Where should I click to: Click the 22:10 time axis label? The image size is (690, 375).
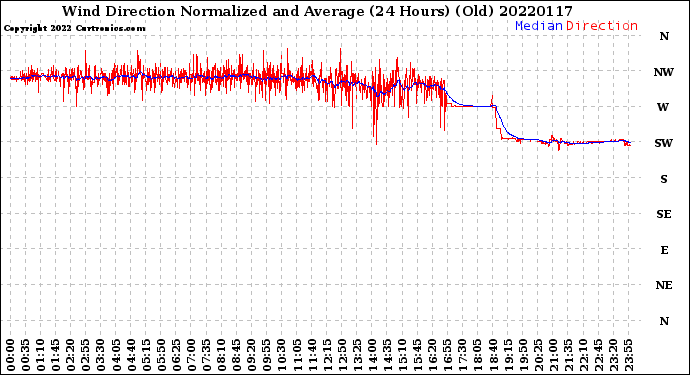pos(583,355)
